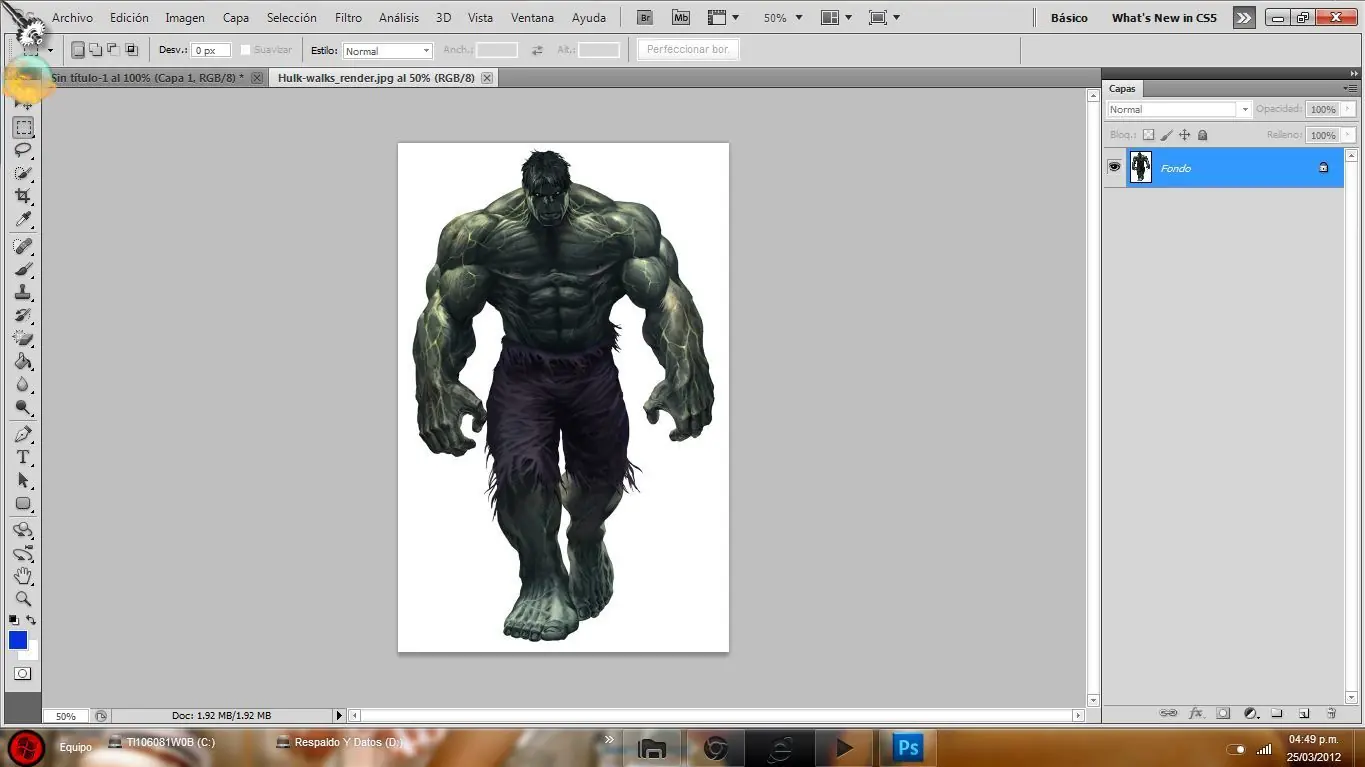Open the Edición menu

(x=129, y=18)
